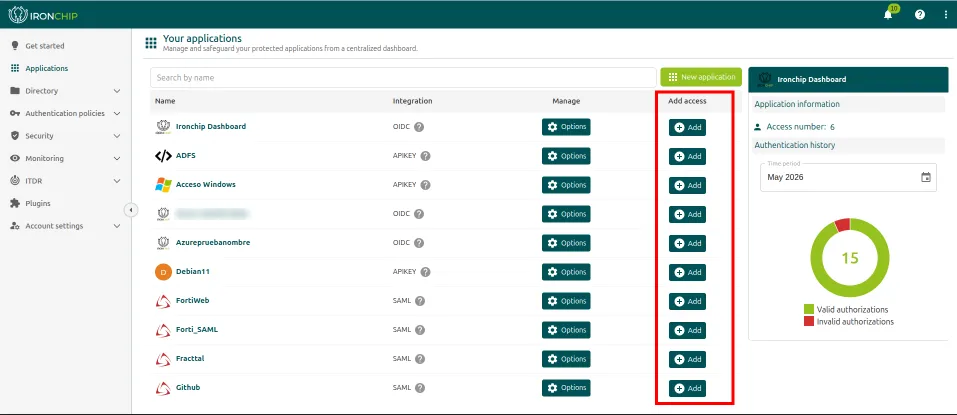
Task: Click the Integration column header
Action: [413, 101]
